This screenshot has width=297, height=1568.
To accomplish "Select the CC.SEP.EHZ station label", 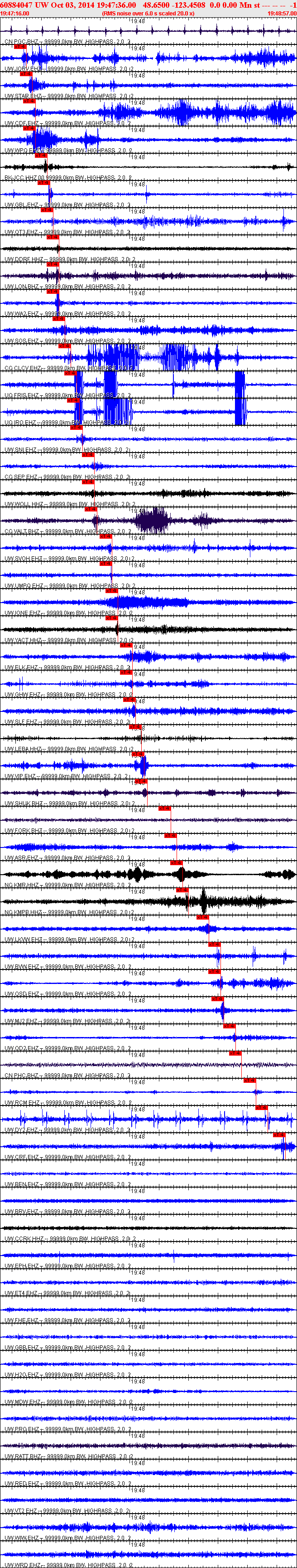I will pos(67,477).
